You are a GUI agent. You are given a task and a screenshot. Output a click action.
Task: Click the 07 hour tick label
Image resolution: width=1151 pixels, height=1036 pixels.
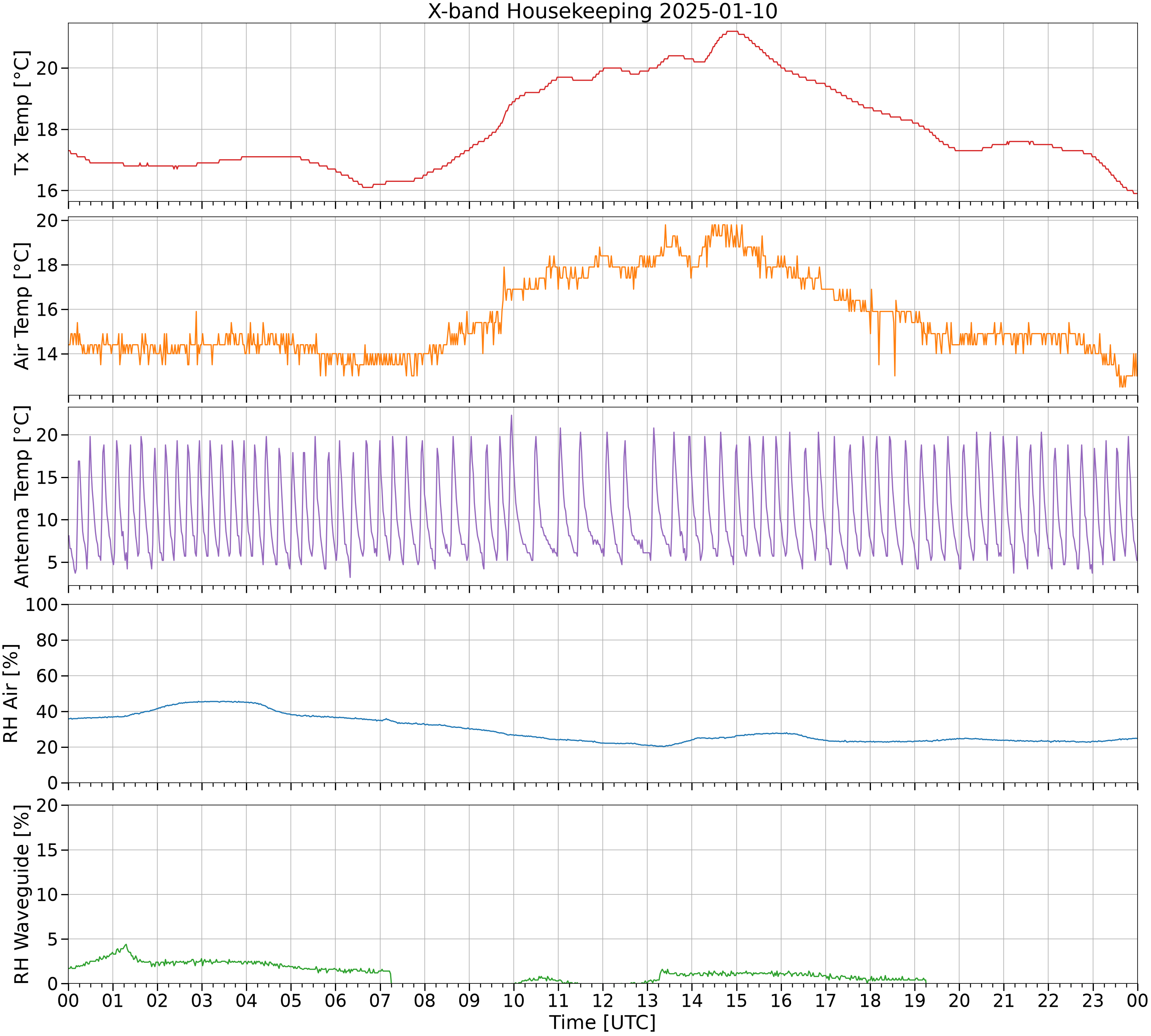point(380,1000)
